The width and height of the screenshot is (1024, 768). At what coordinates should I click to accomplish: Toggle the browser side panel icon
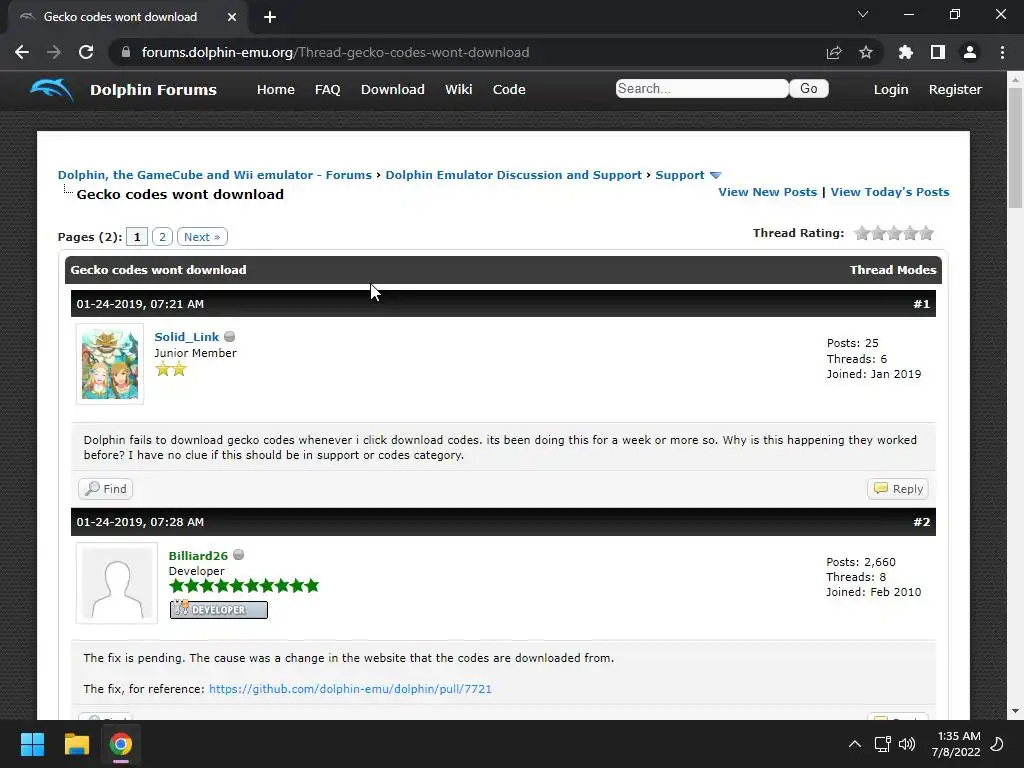(937, 52)
